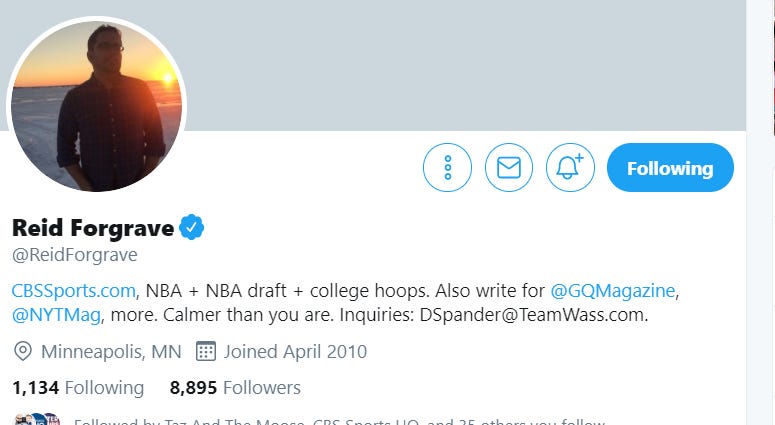Click the Joined April 2010 text
Image resolution: width=775 pixels, height=425 pixels.
[x=296, y=351]
